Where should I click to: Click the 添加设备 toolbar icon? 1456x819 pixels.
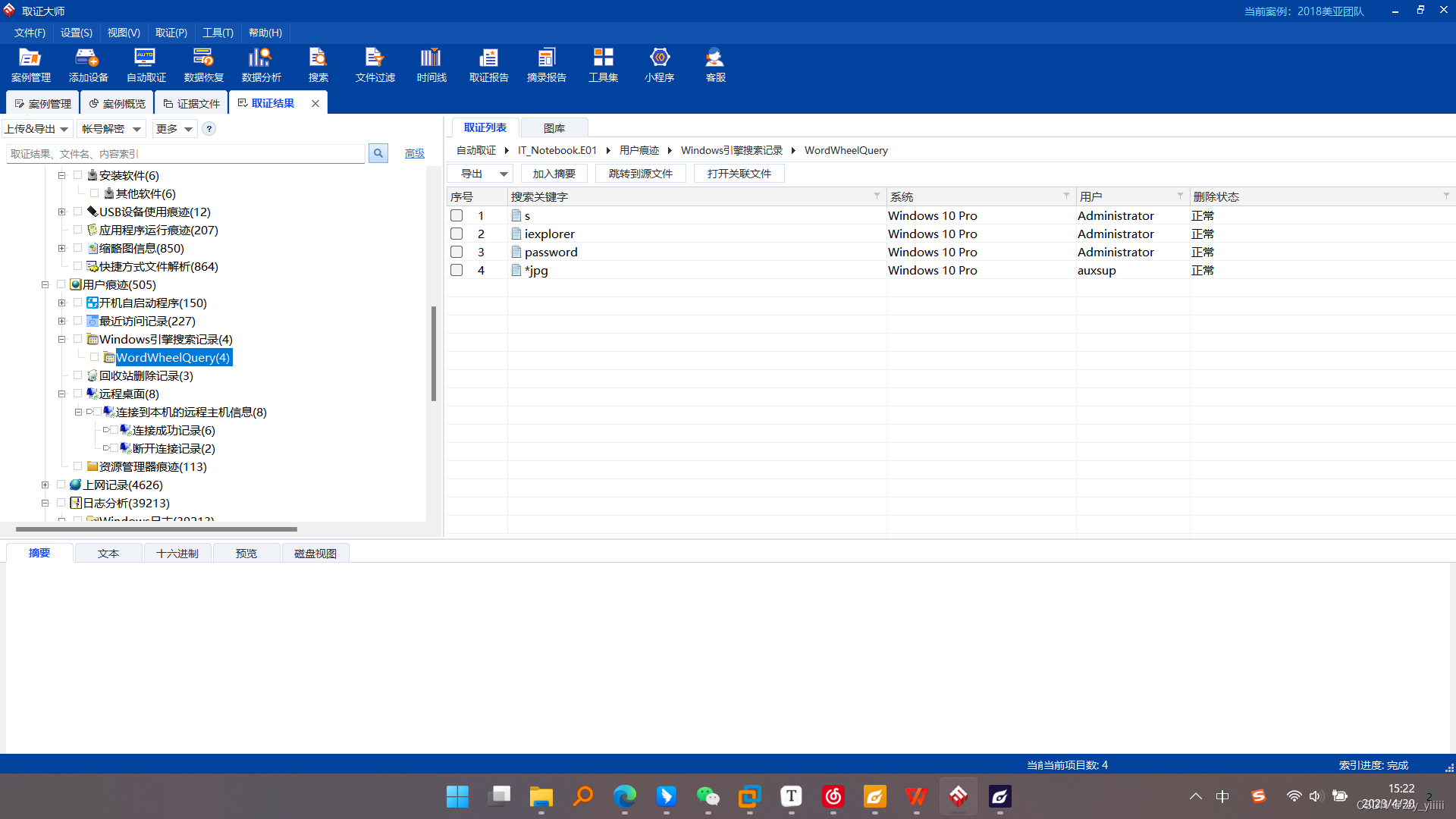[x=88, y=64]
